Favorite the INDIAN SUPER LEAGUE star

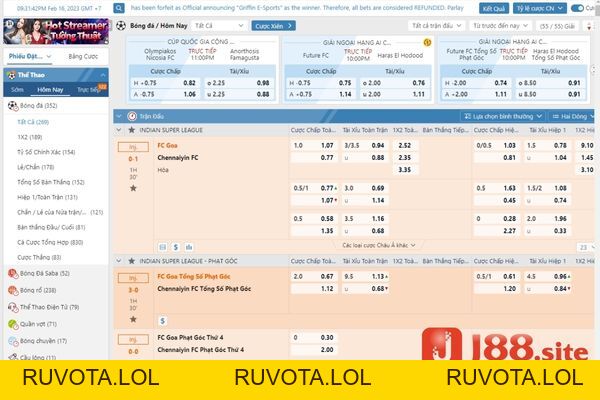[132, 130]
